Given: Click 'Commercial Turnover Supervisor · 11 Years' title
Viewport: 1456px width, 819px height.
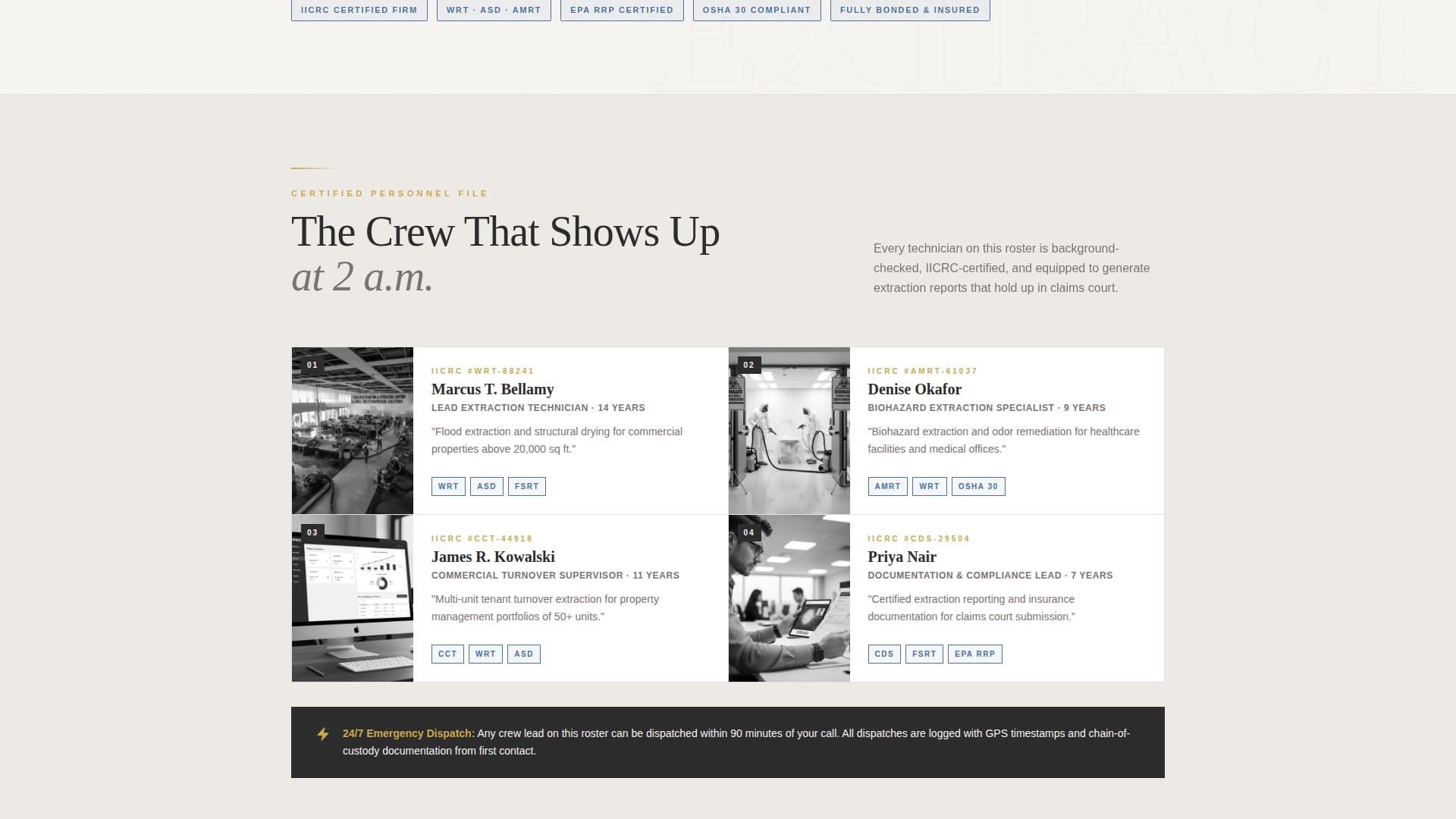Looking at the screenshot, I should coord(555,576).
